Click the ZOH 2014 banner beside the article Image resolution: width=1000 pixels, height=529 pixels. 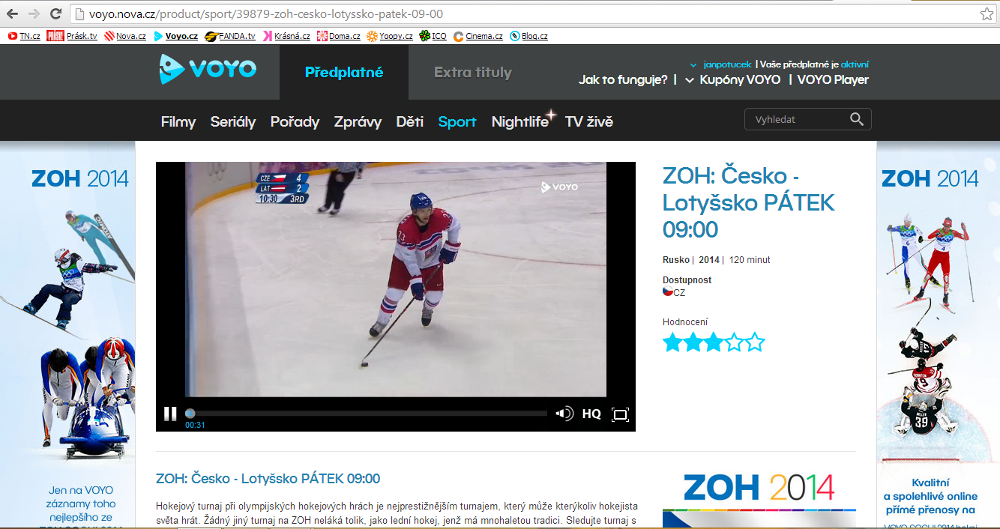point(759,500)
